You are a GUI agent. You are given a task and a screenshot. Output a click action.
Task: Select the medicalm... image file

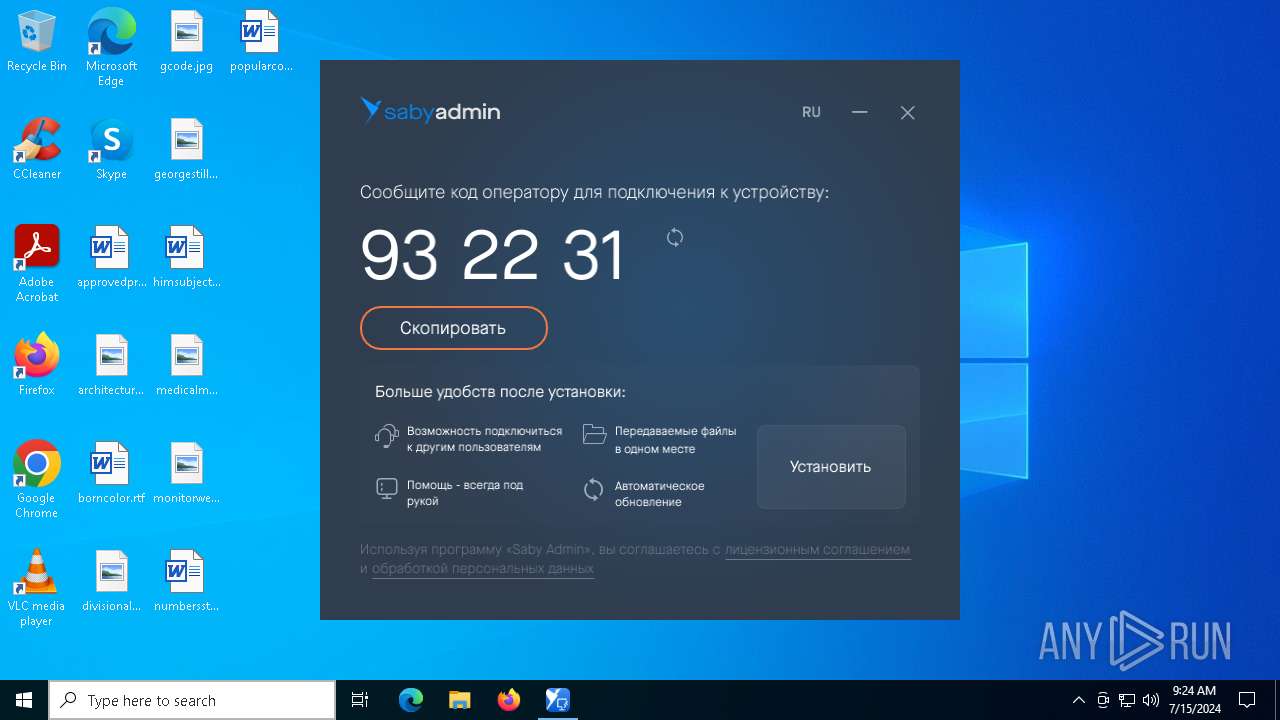187,365
